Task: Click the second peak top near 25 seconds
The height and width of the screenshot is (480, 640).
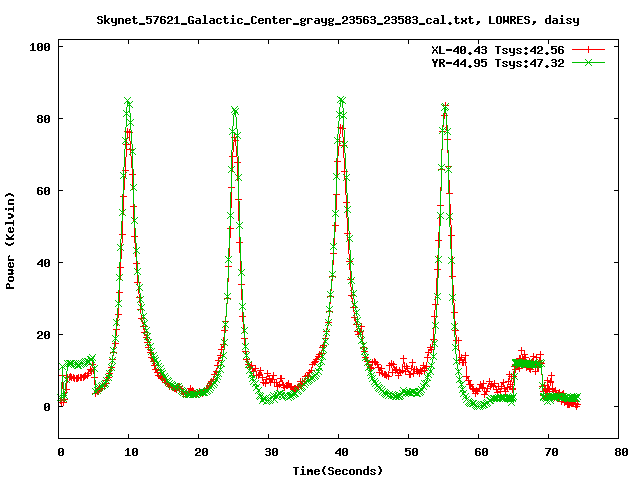Action: click(235, 111)
